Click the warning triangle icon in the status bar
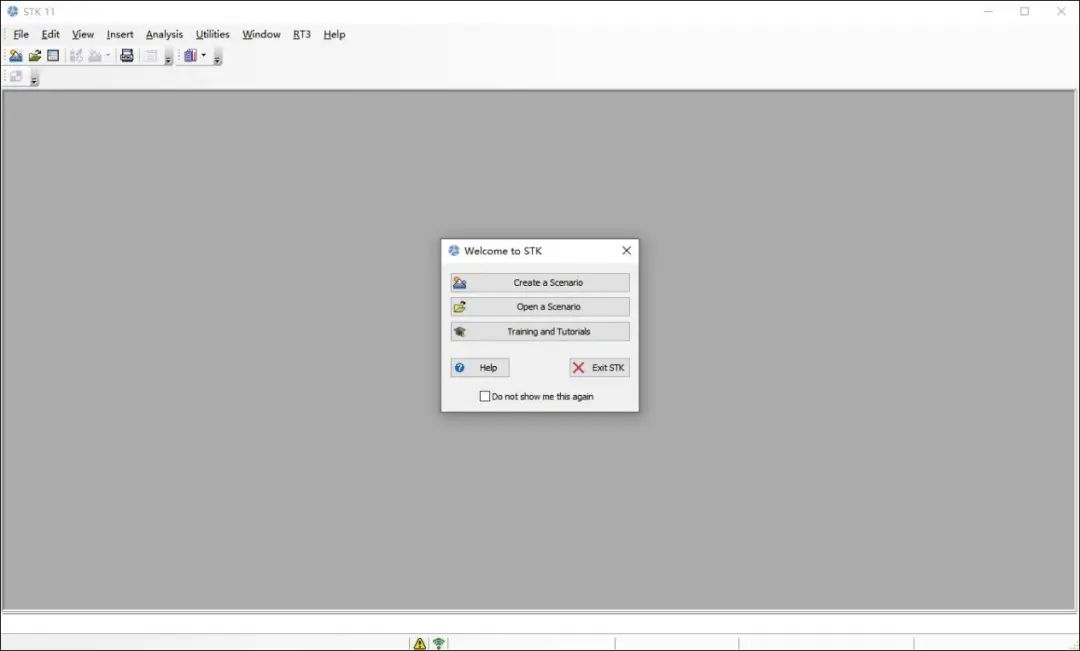The width and height of the screenshot is (1080, 651). pos(419,642)
